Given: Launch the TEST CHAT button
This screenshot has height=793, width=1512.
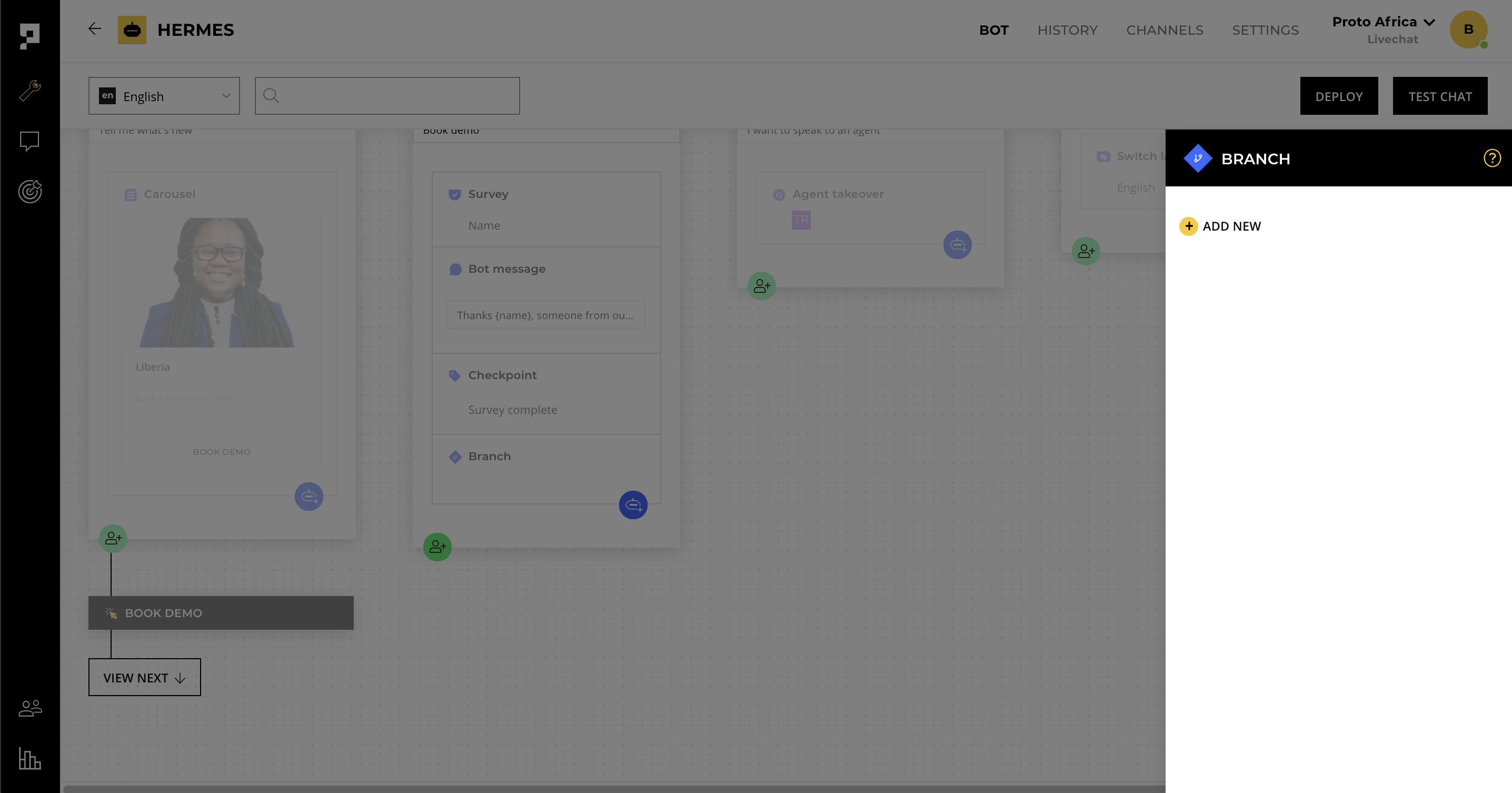Looking at the screenshot, I should click(x=1439, y=96).
